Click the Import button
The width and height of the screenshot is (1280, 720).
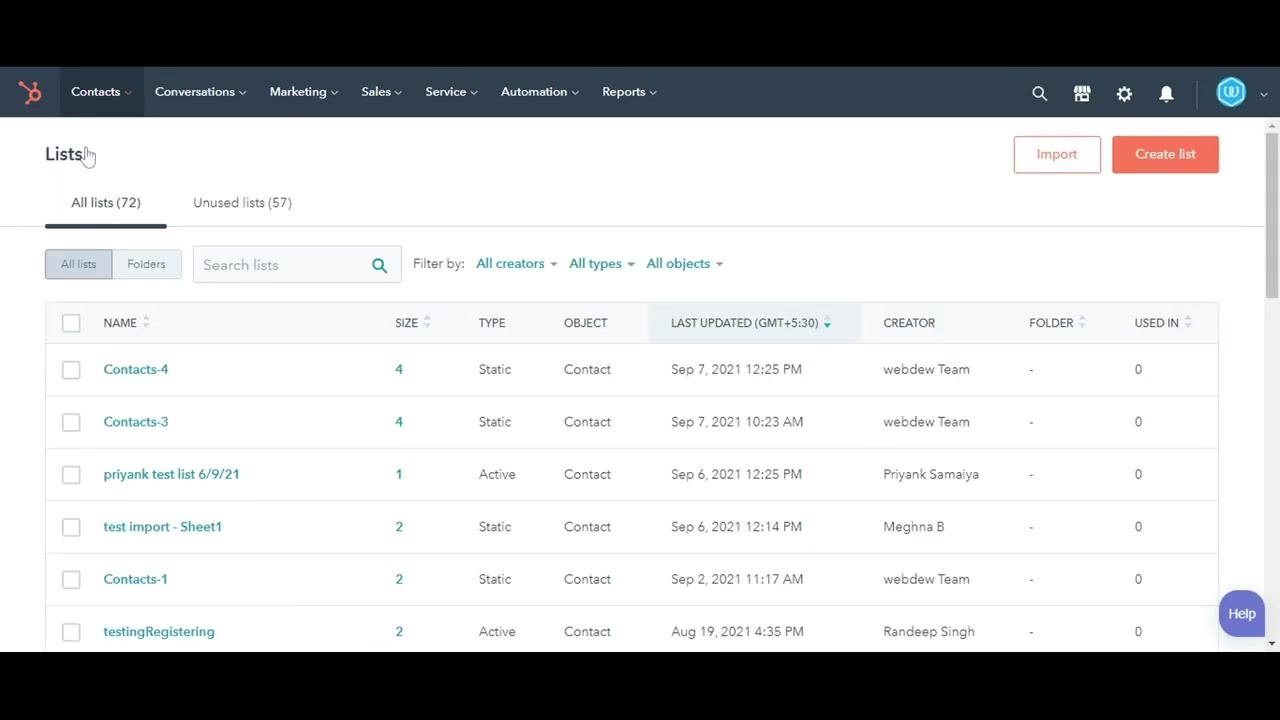pos(1057,155)
